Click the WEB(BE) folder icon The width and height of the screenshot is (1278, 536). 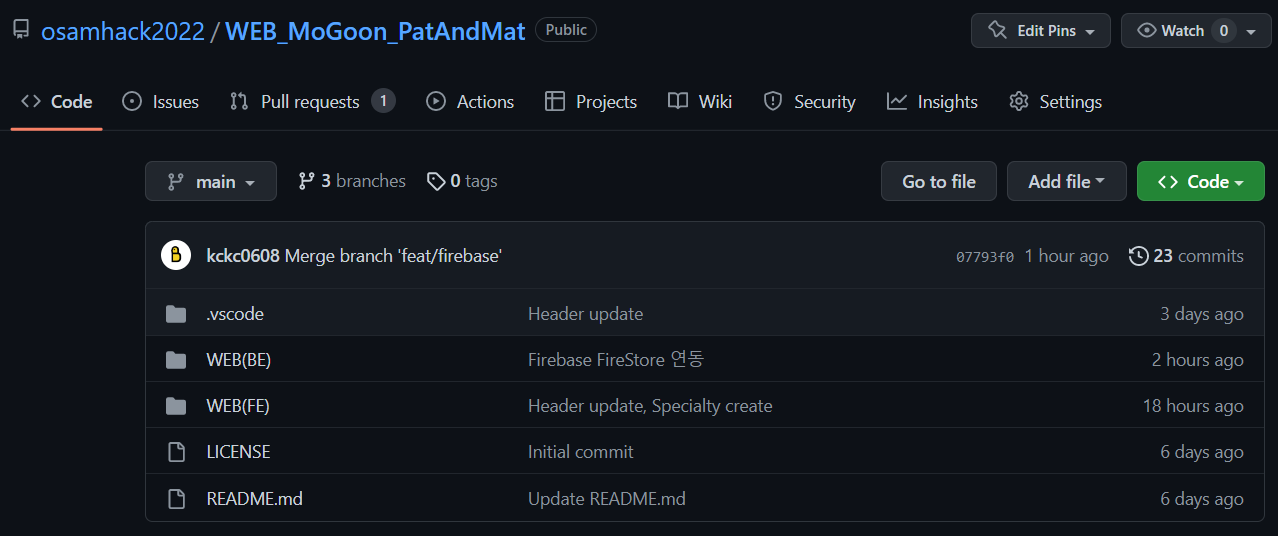click(x=176, y=360)
